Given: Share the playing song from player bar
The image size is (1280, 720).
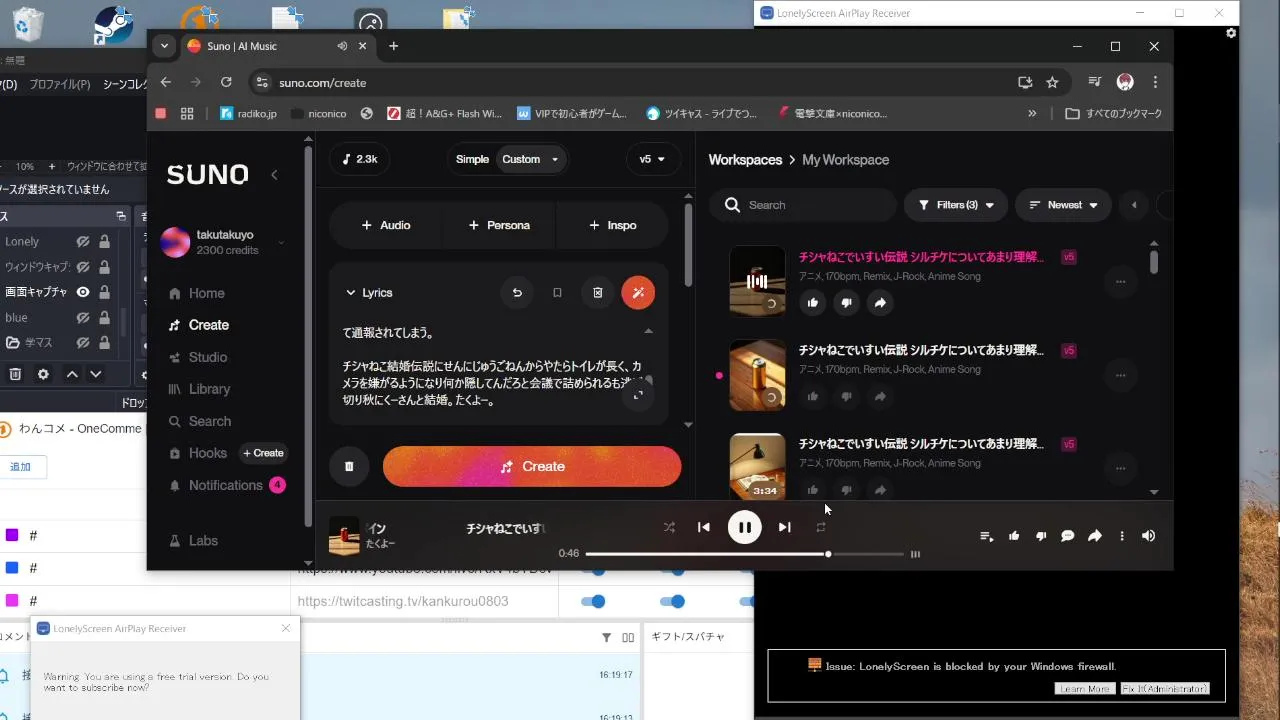Looking at the screenshot, I should [x=1095, y=536].
